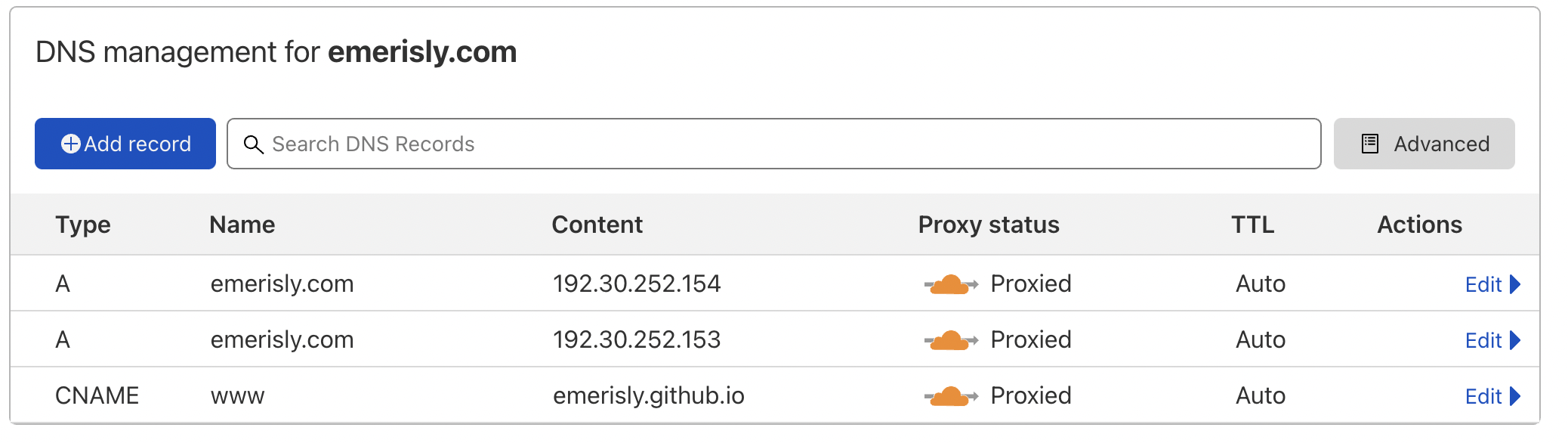Click the Name column header
This screenshot has height=443, width=1568.
click(x=242, y=225)
